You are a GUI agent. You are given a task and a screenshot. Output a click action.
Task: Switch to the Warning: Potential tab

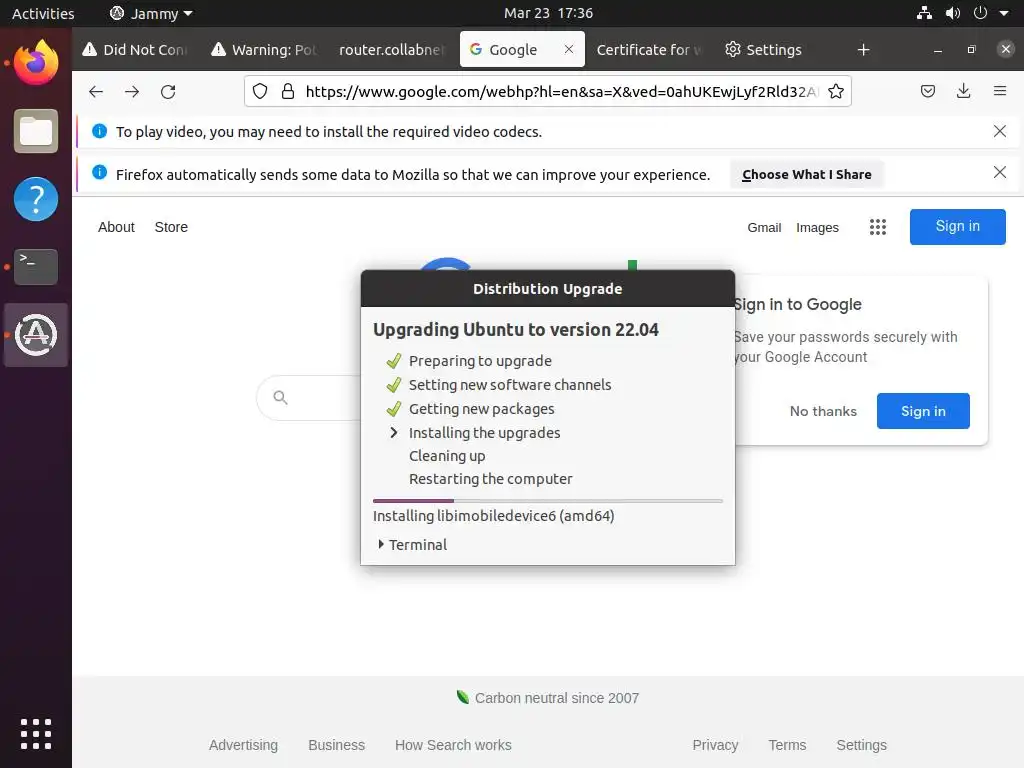coord(265,50)
